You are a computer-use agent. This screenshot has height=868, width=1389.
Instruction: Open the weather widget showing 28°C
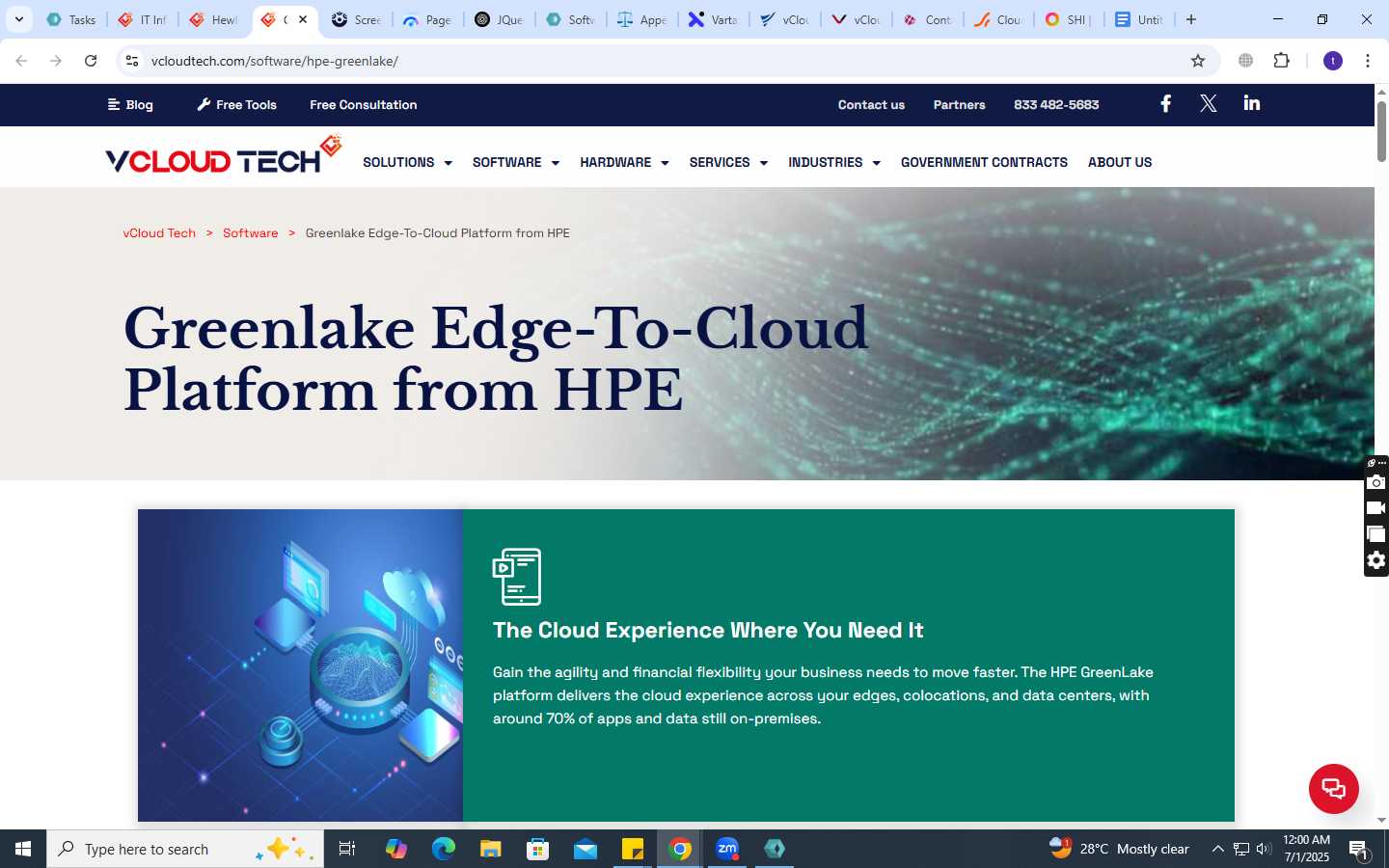pos(1119,849)
